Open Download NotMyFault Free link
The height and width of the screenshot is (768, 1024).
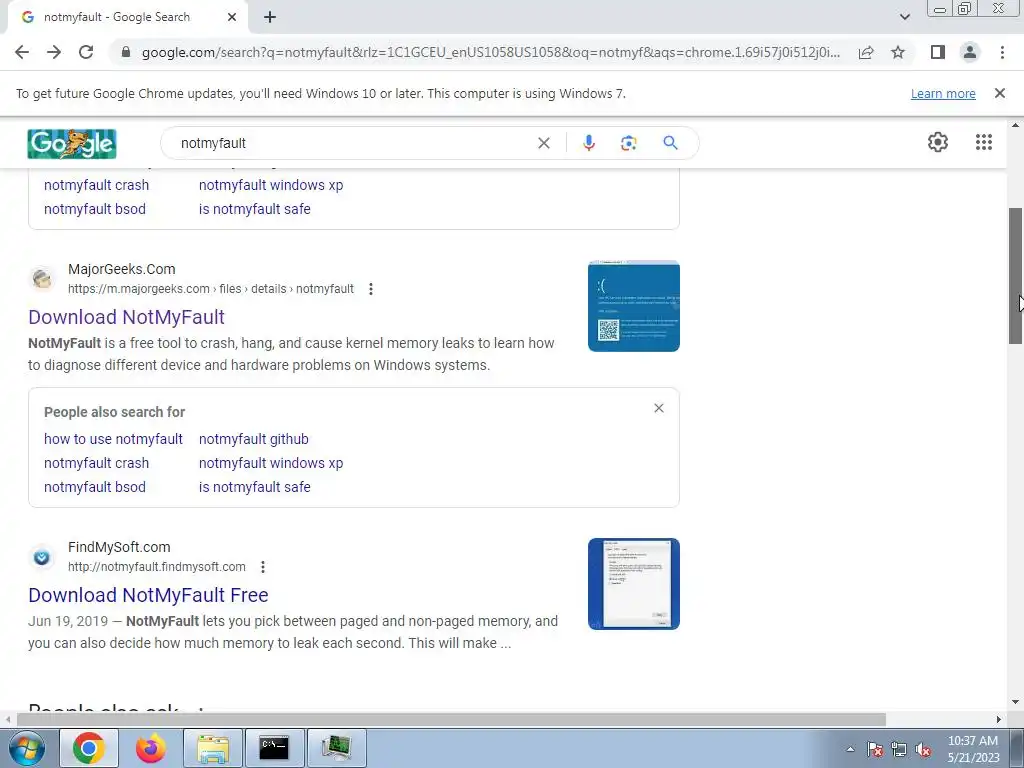coord(148,595)
